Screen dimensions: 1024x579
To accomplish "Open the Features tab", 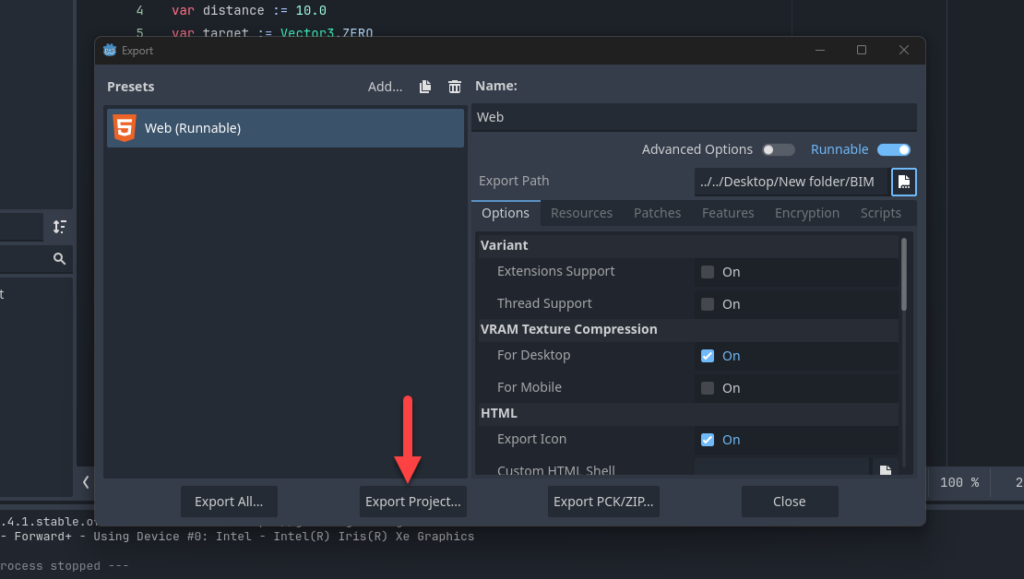I will point(728,213).
